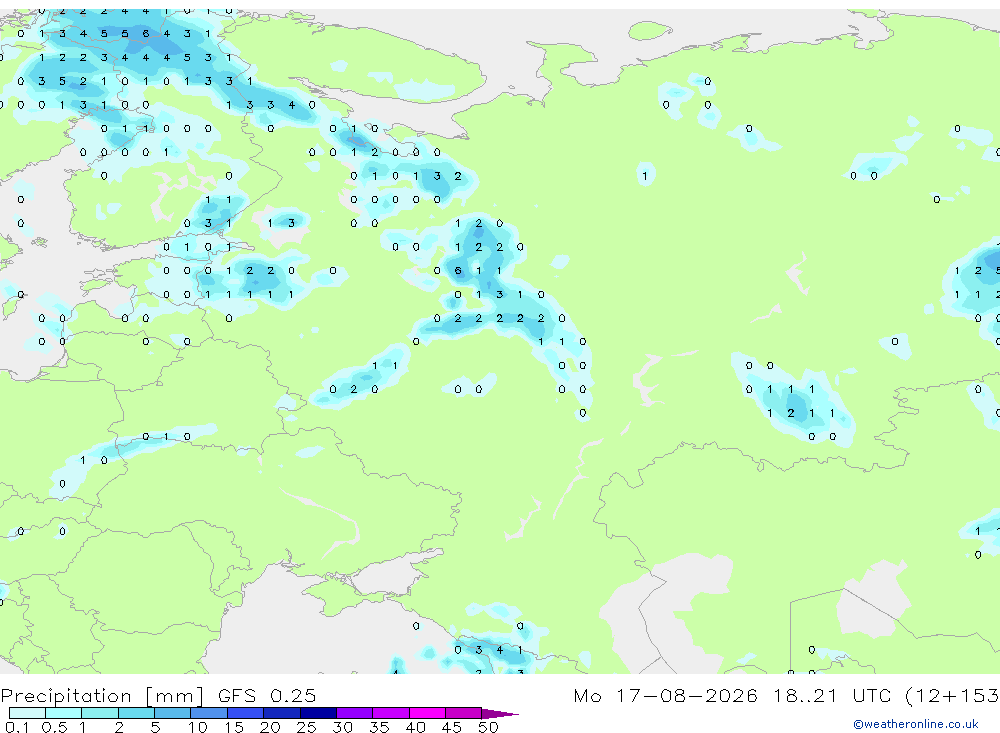
Task: Click the above-50 mm legend arrow tip
Action: tap(499, 713)
